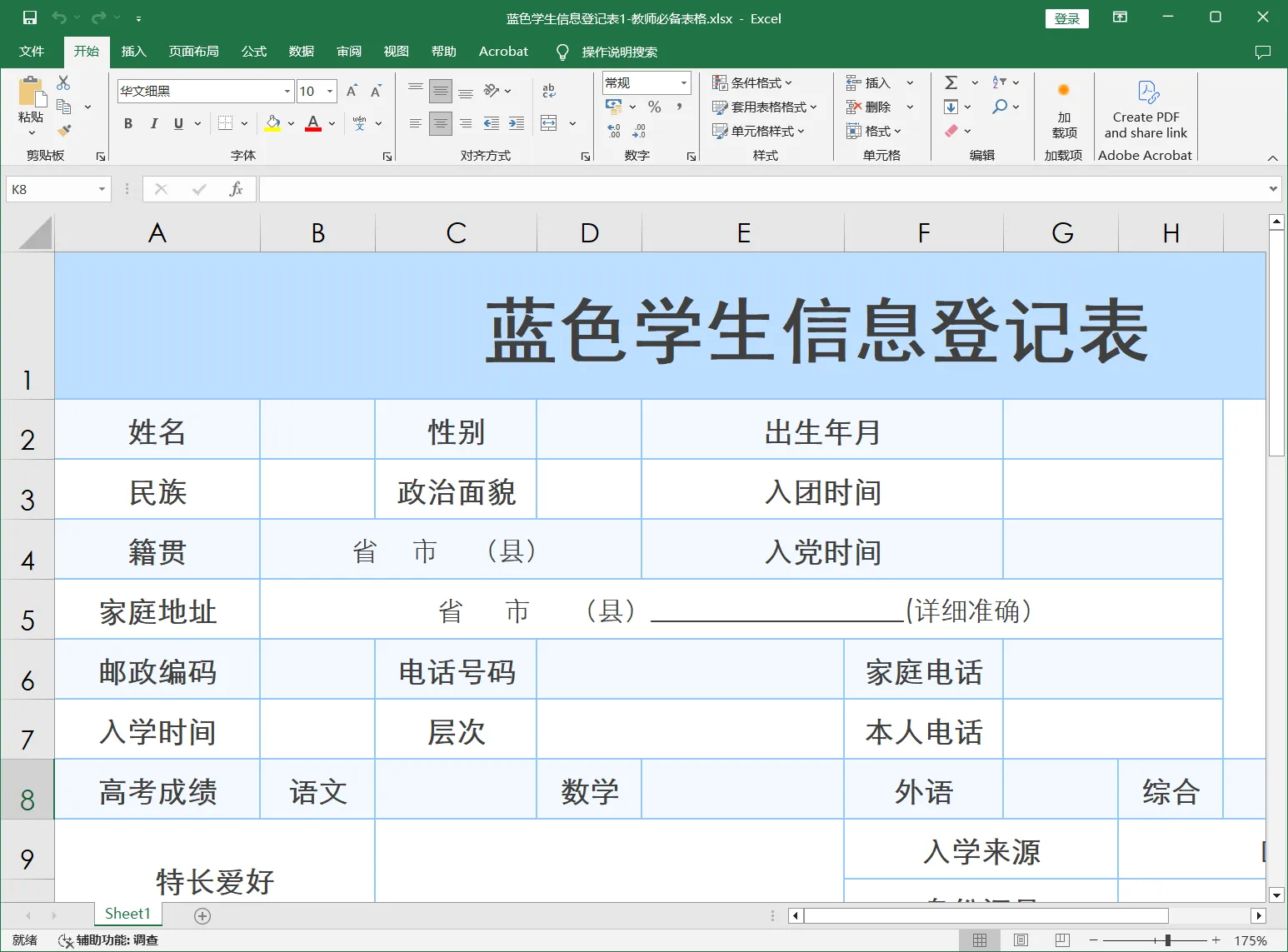
Task: Click Decrease Decimal icon
Action: click(639, 131)
